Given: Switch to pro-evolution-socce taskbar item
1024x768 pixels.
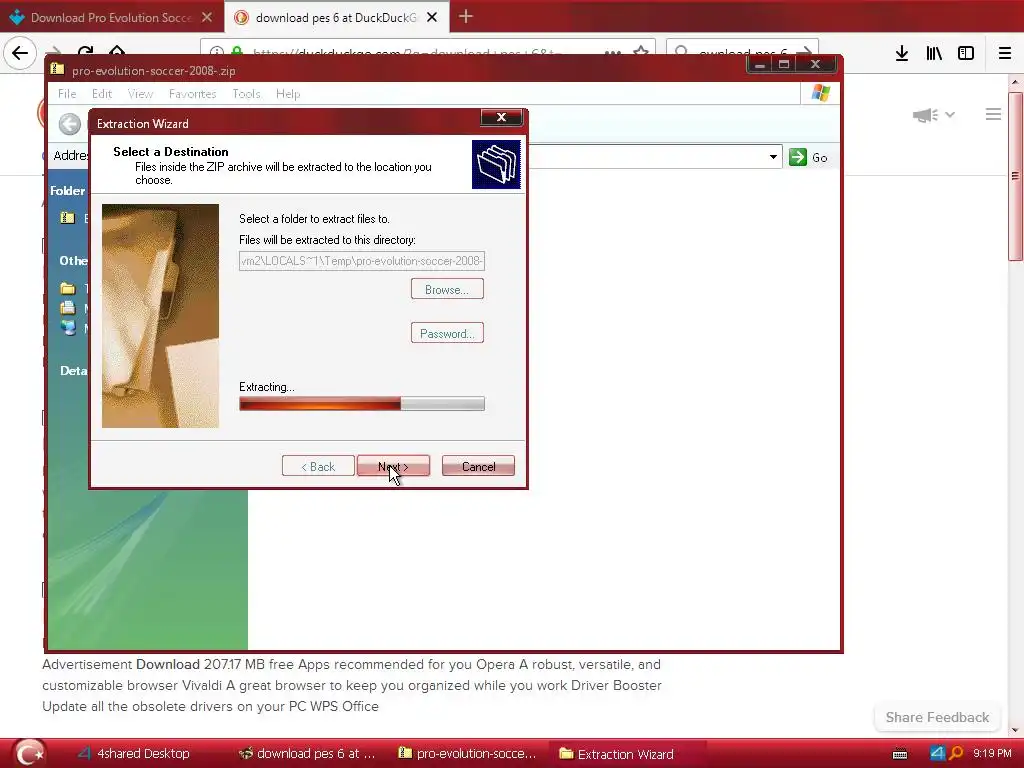Looking at the screenshot, I should 467,754.
